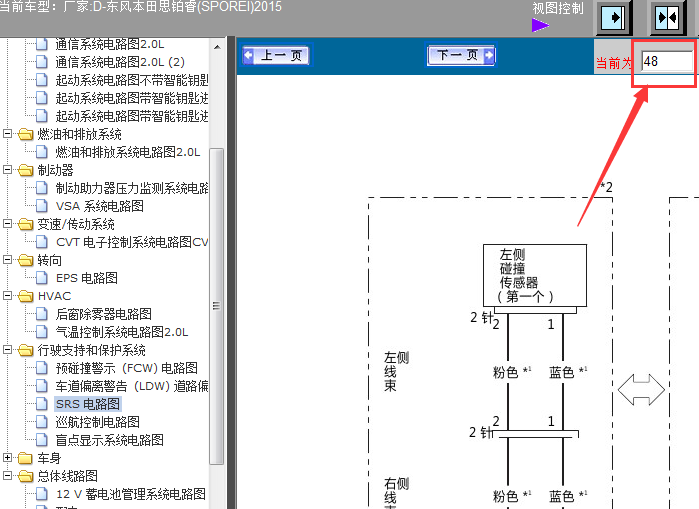Open CVT 电子控制系统电路图 document
Viewport: 699px width, 509px height.
(132, 242)
